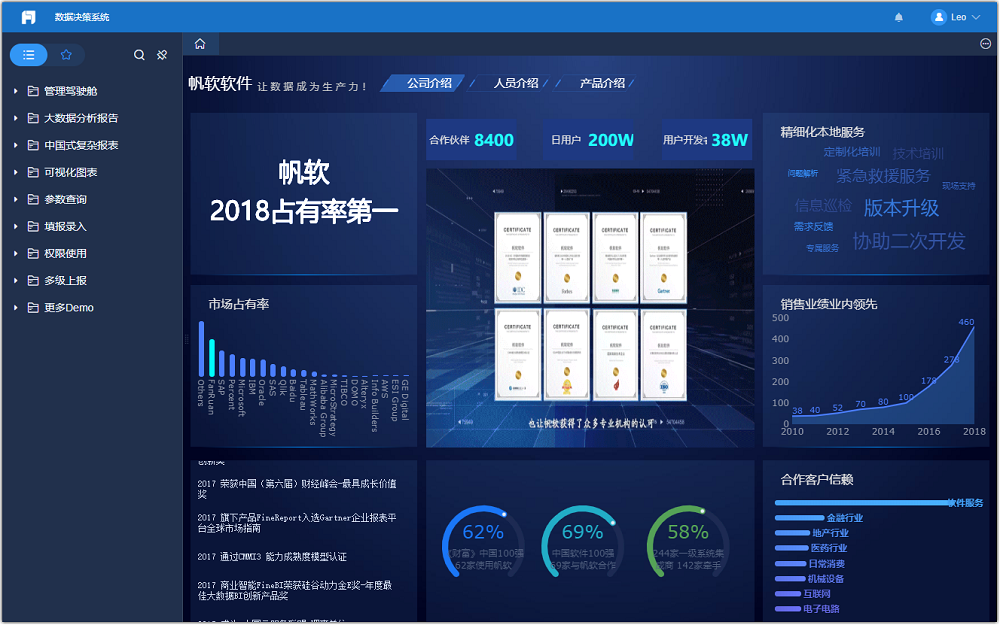Click the 2017 通过CMMI3 award entry
The width and height of the screenshot is (1000, 625).
tap(272, 557)
